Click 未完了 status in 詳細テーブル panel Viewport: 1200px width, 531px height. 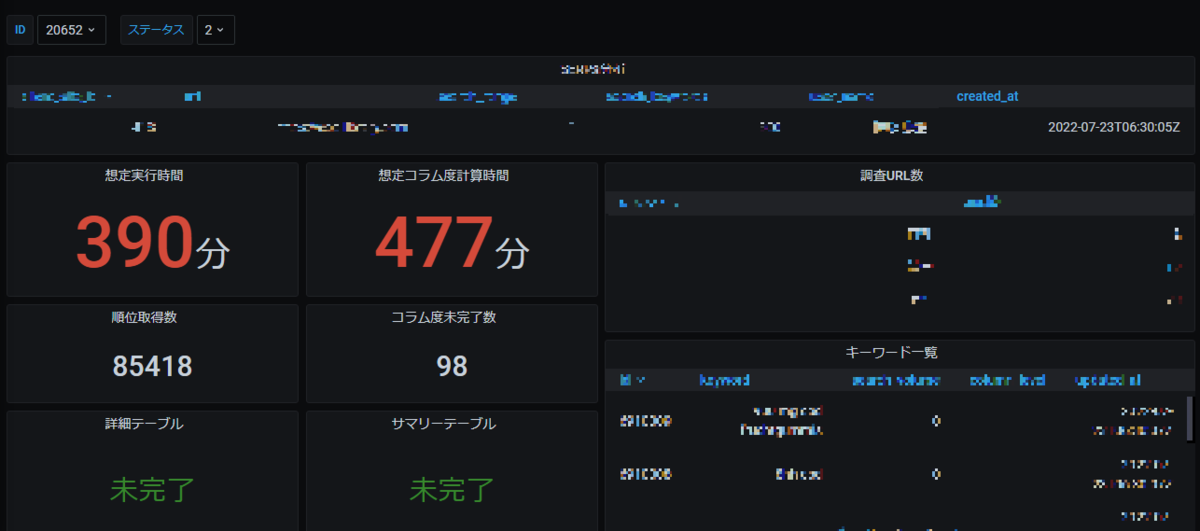point(152,490)
